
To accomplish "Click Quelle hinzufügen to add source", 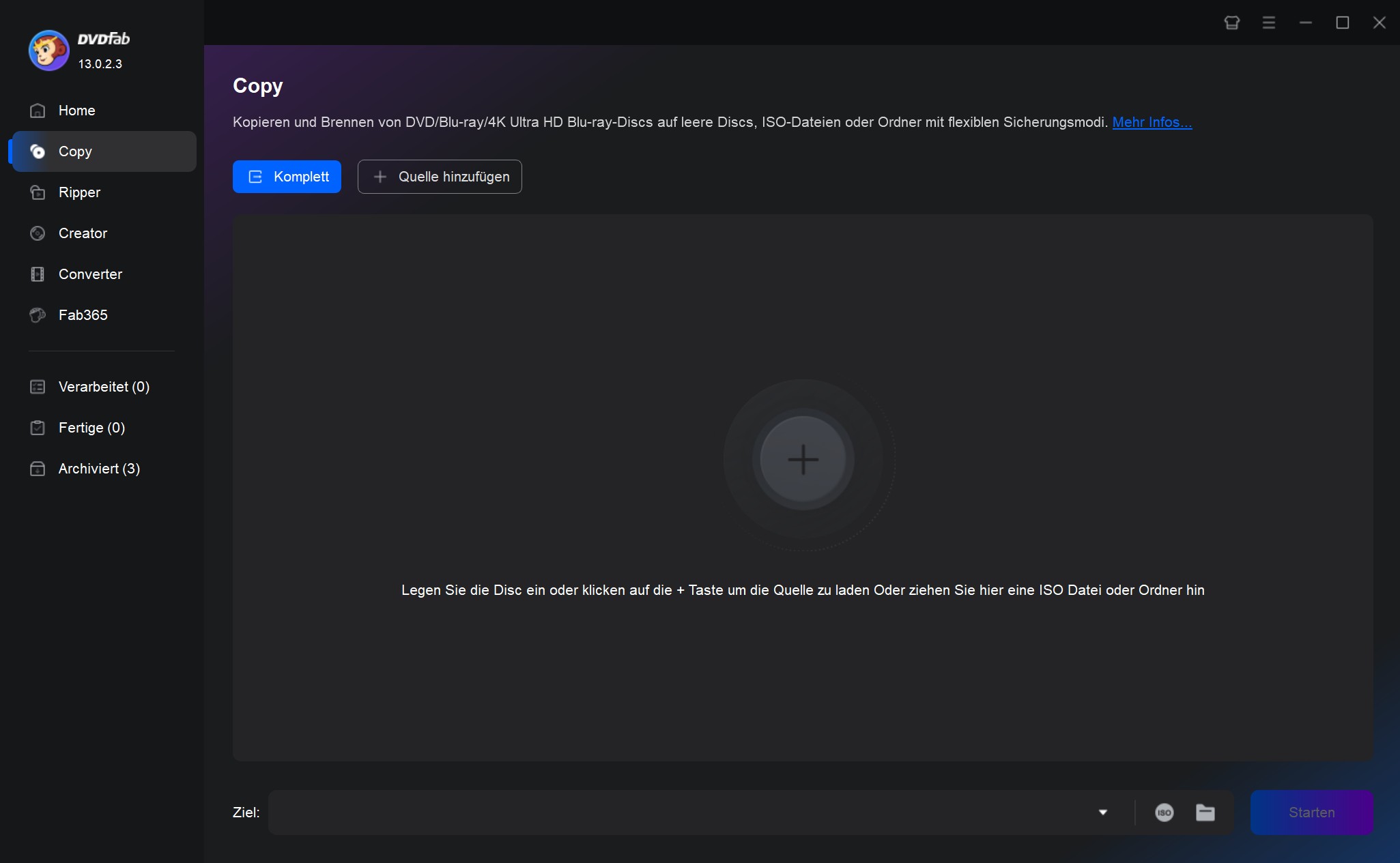I will click(x=440, y=176).
